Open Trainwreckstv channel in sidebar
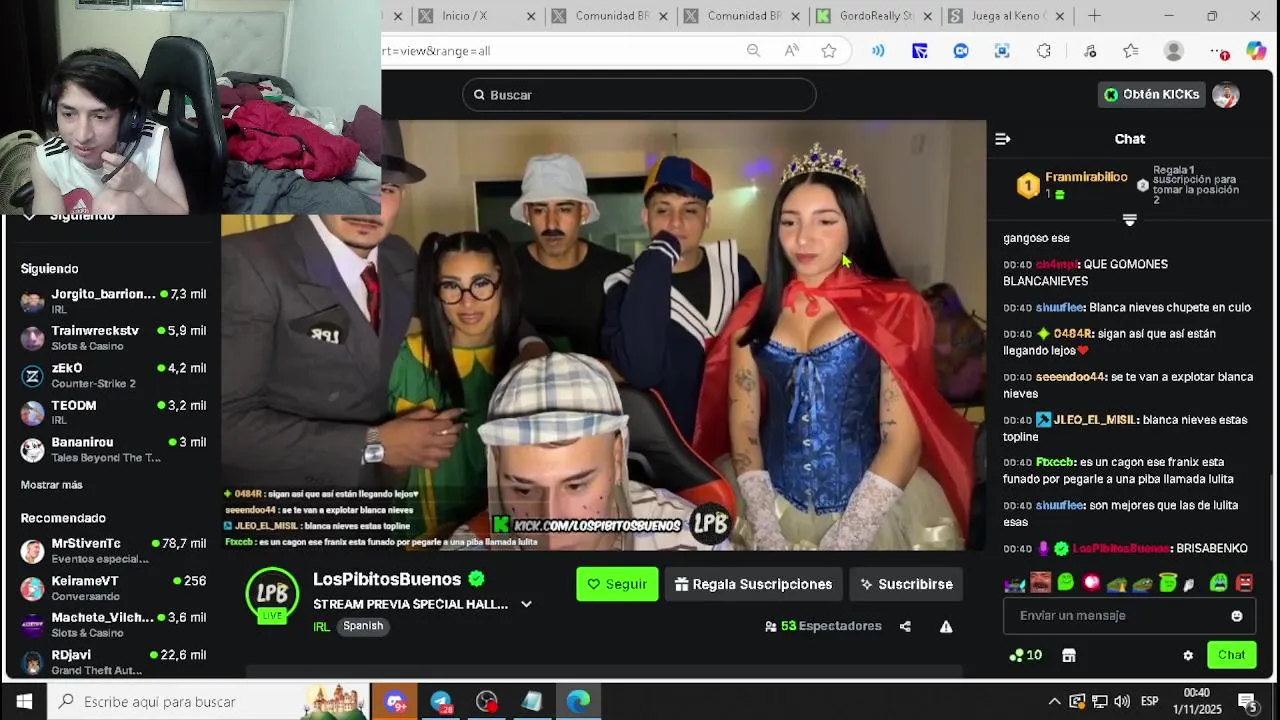1280x720 pixels. [x=113, y=338]
